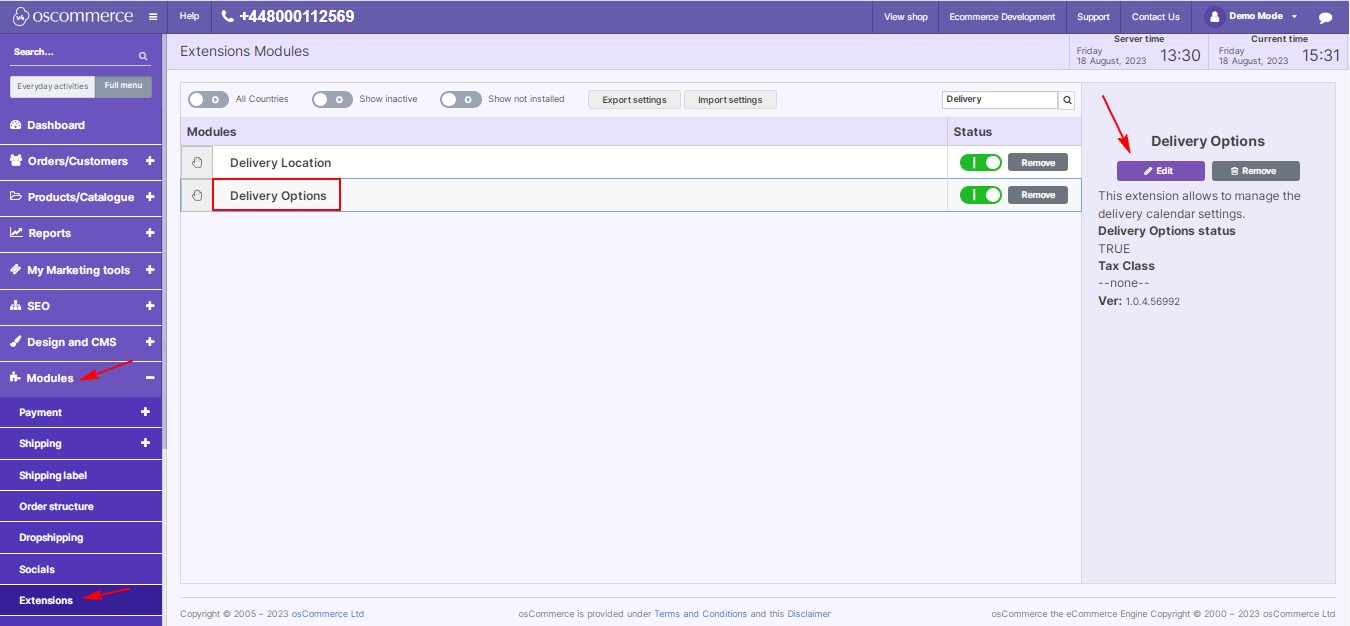Viewport: 1350px width, 626px height.
Task: Open the Order structure menu item
Action: (x=80, y=506)
